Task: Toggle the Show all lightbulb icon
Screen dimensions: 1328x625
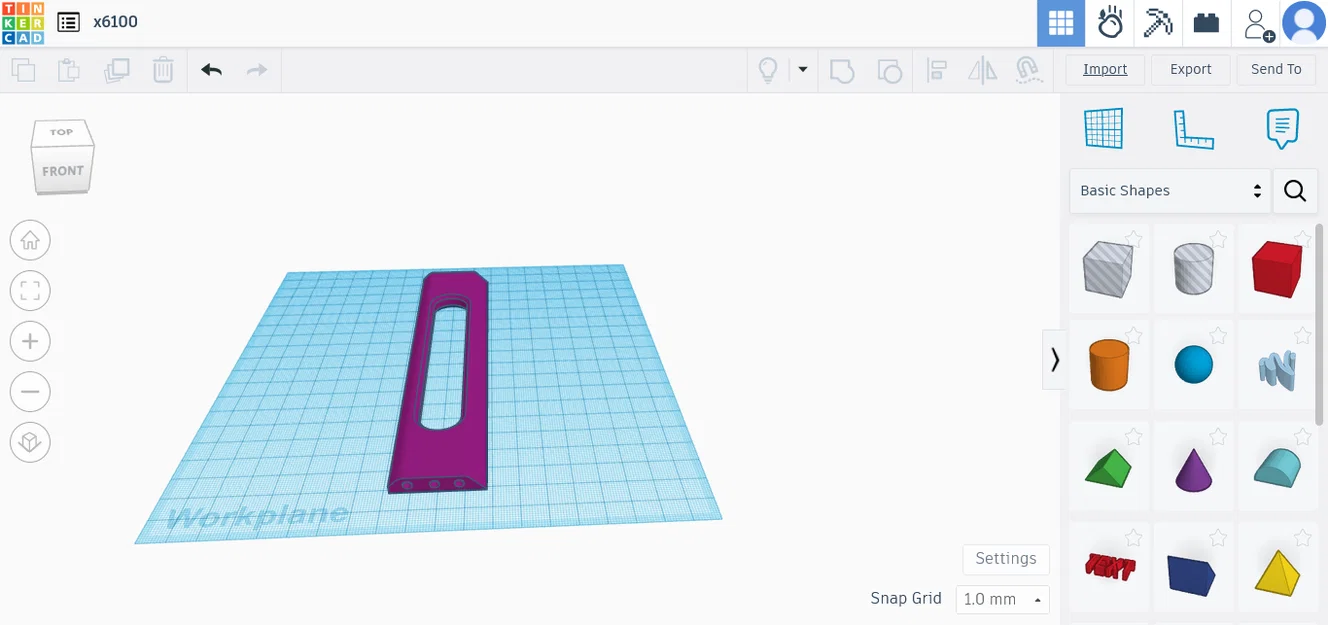Action: tap(768, 70)
